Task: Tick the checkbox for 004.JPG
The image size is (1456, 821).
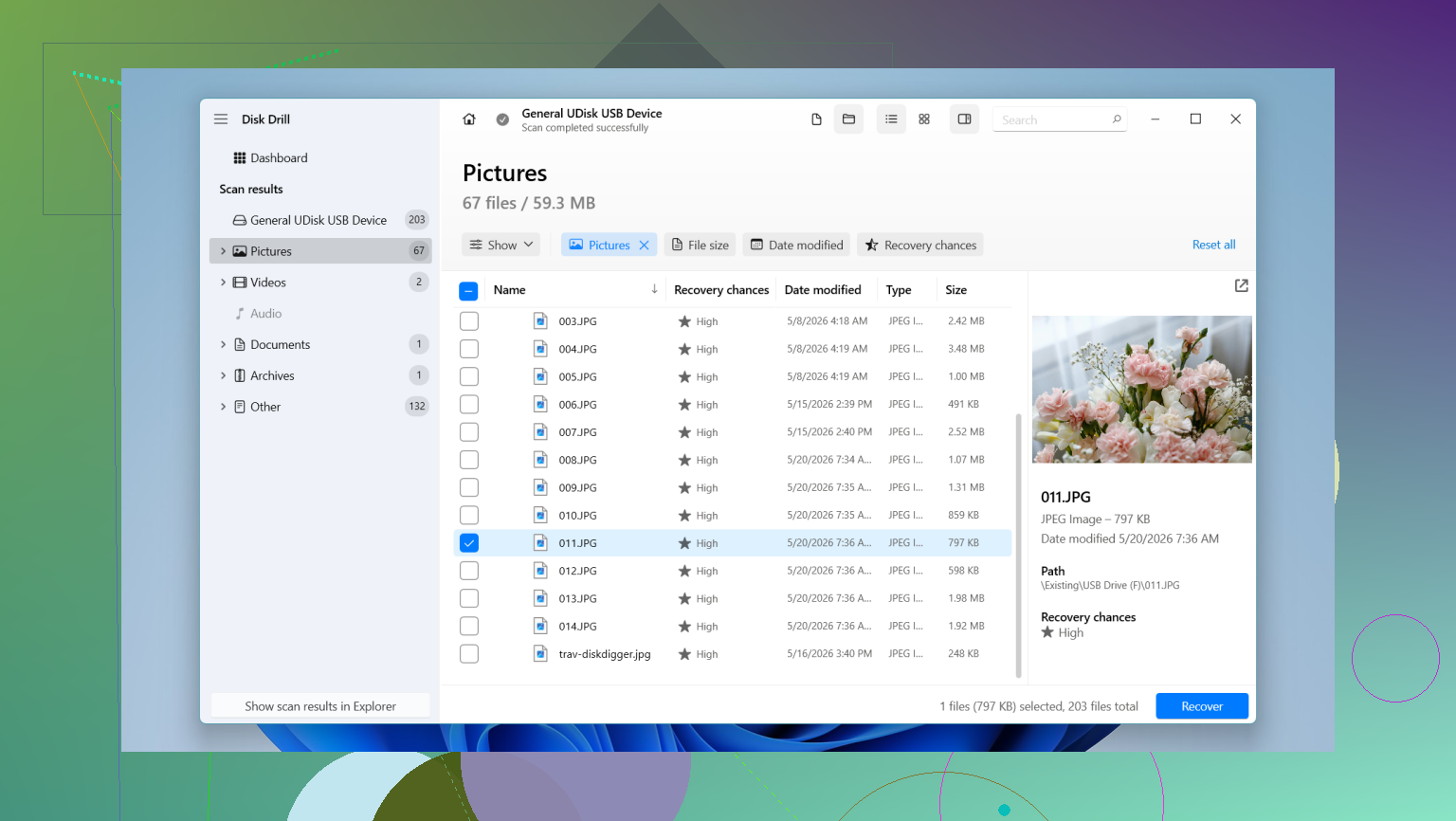Action: (469, 349)
